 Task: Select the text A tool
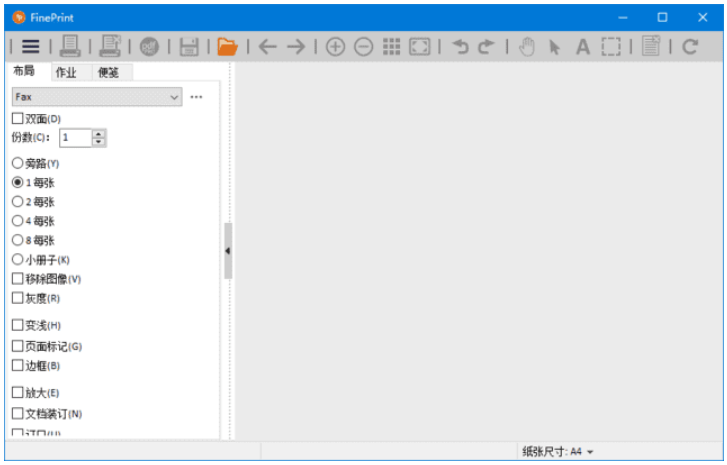[x=582, y=46]
